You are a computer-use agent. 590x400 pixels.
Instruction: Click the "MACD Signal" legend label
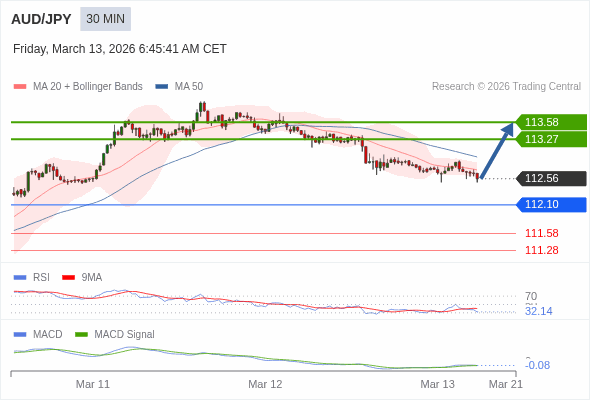click(124, 335)
